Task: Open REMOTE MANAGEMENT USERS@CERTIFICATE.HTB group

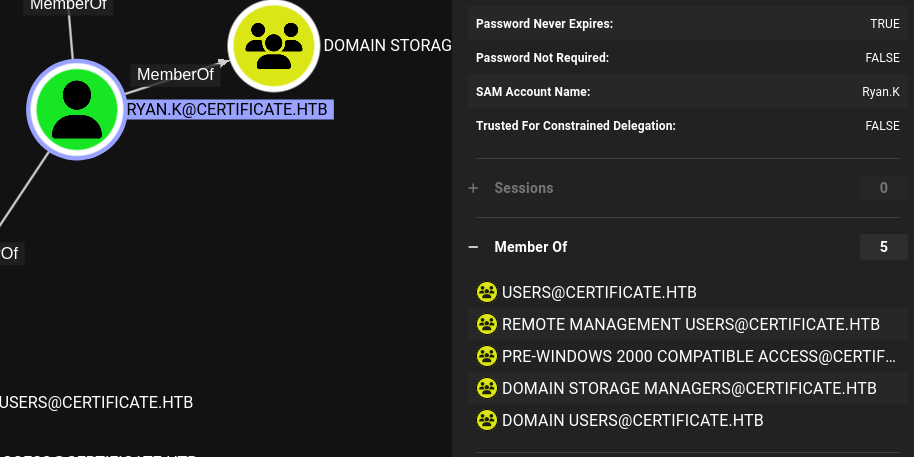Action: point(691,324)
